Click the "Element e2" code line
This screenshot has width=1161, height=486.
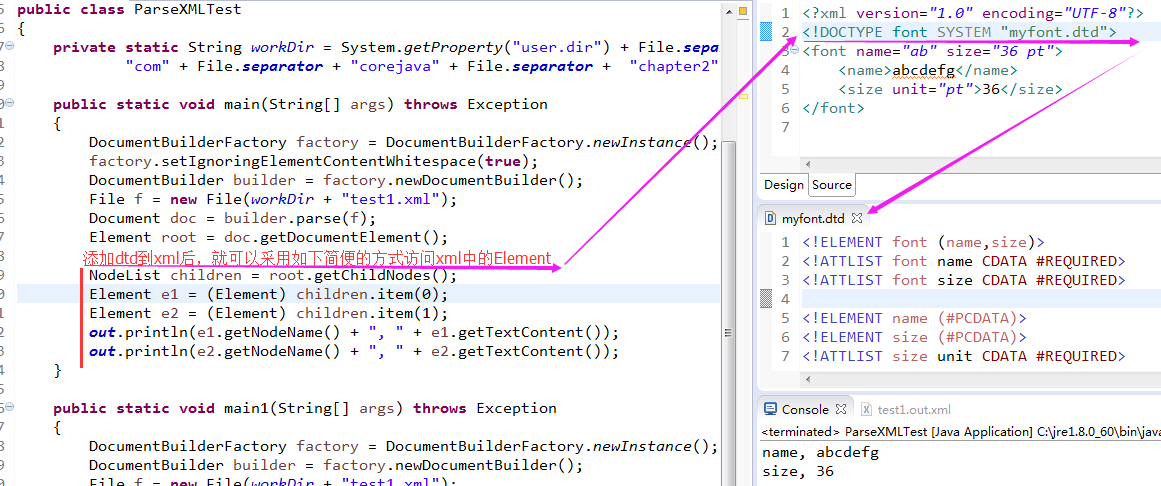(269, 313)
